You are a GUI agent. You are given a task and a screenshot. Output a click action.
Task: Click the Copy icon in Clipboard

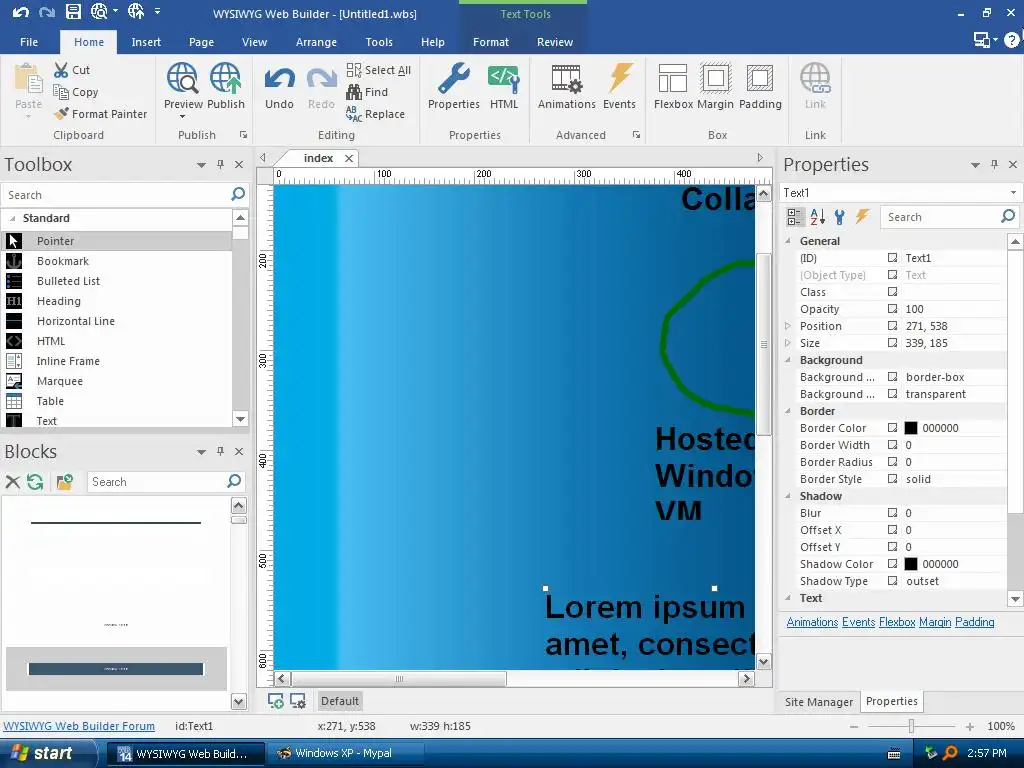61,92
